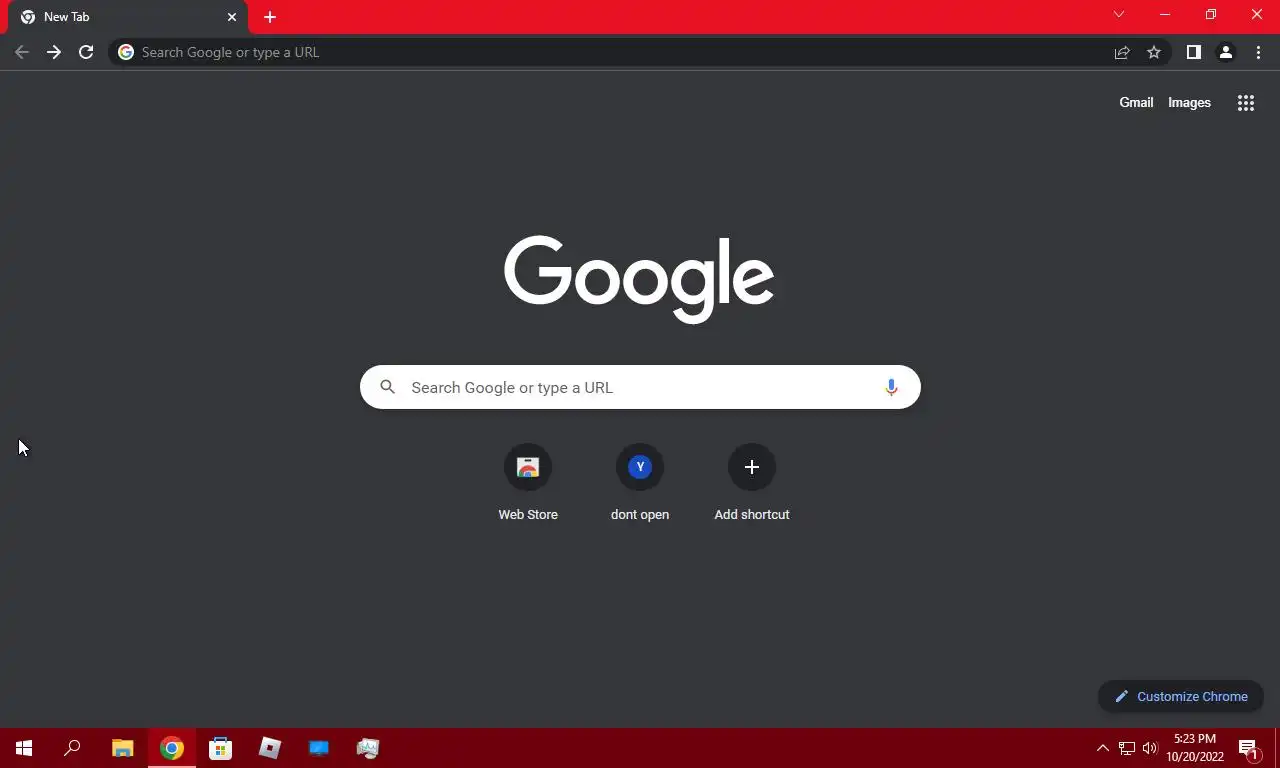Screen dimensions: 1280x768
Task: Click the Google logo
Action: 639,279
